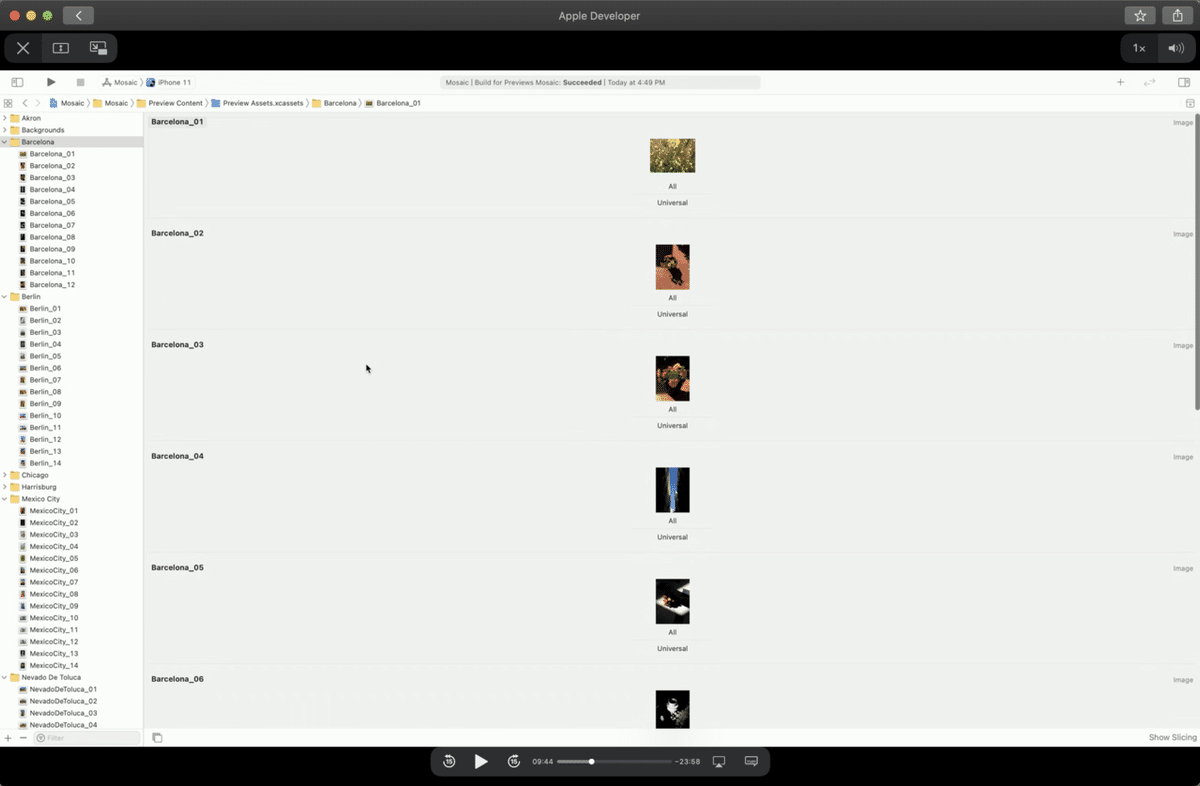Collapse the Mexico City folder
Screen dimensions: 1200x786
point(5,499)
